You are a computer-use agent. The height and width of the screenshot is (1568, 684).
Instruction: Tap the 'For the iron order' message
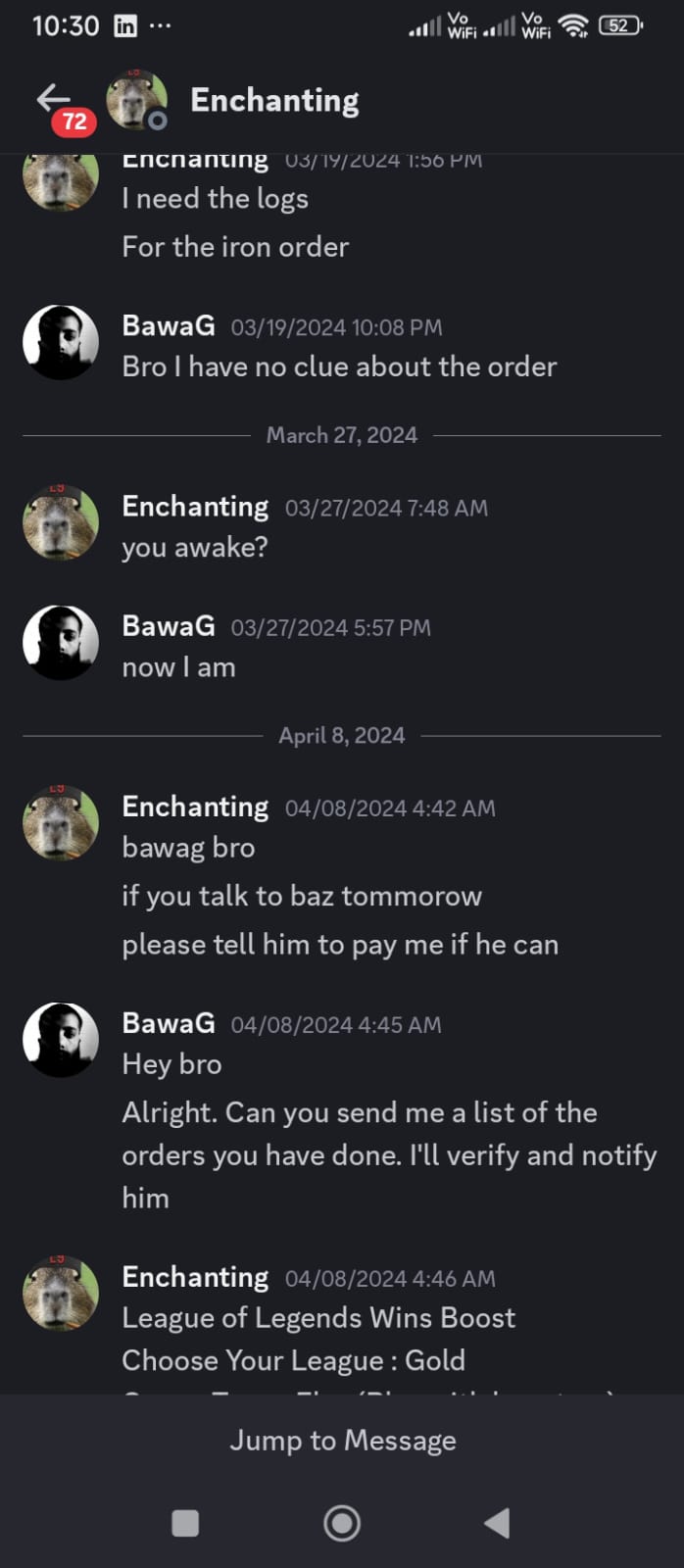pyautogui.click(x=235, y=247)
